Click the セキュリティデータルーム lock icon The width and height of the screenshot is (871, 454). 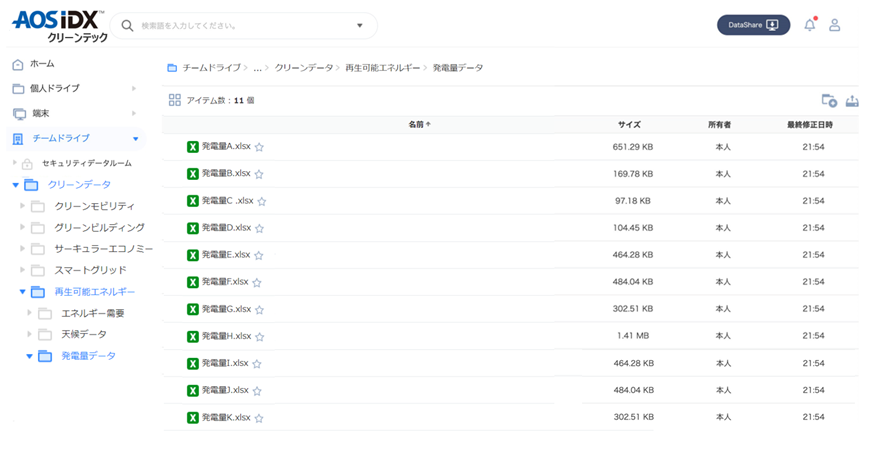click(x=27, y=164)
